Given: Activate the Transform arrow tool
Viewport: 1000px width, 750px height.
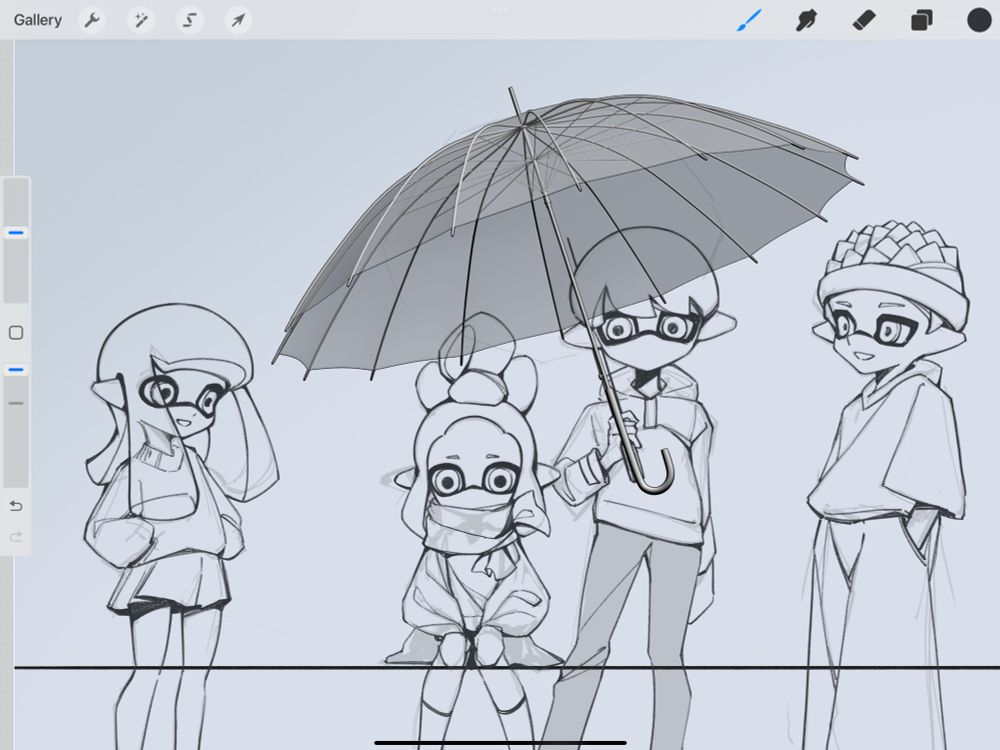Looking at the screenshot, I should [x=238, y=20].
